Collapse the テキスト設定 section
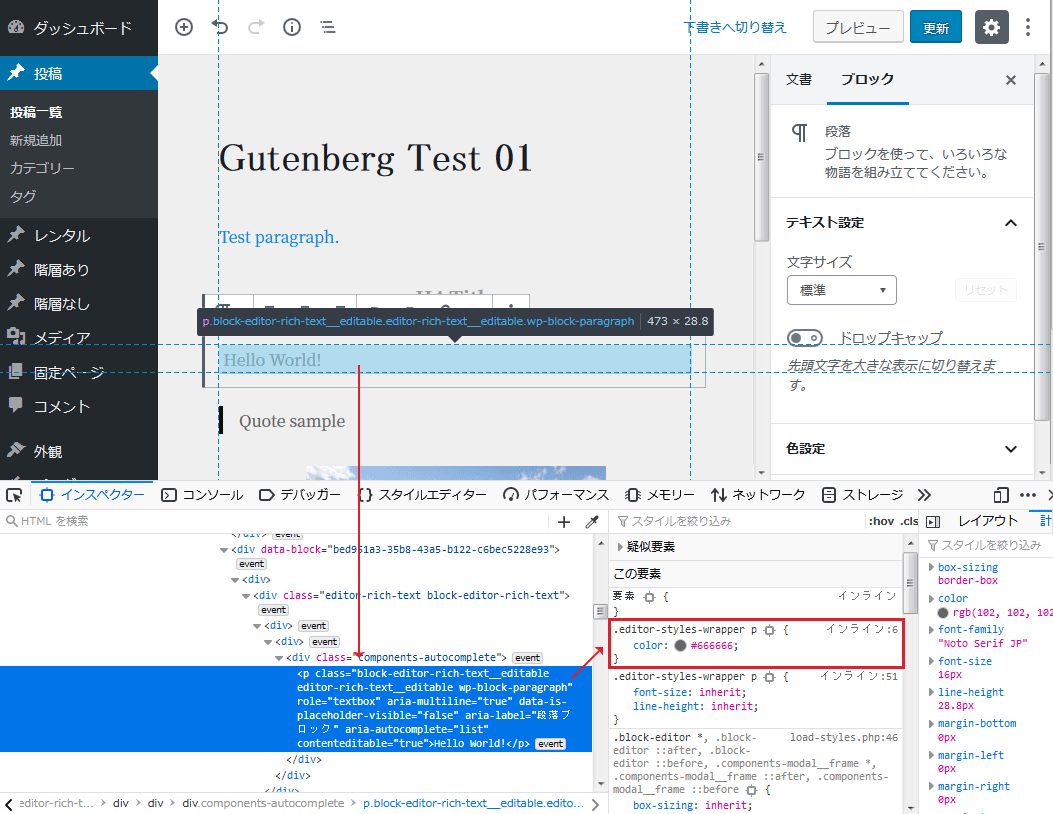Viewport: 1053px width, 814px height. click(1010, 222)
